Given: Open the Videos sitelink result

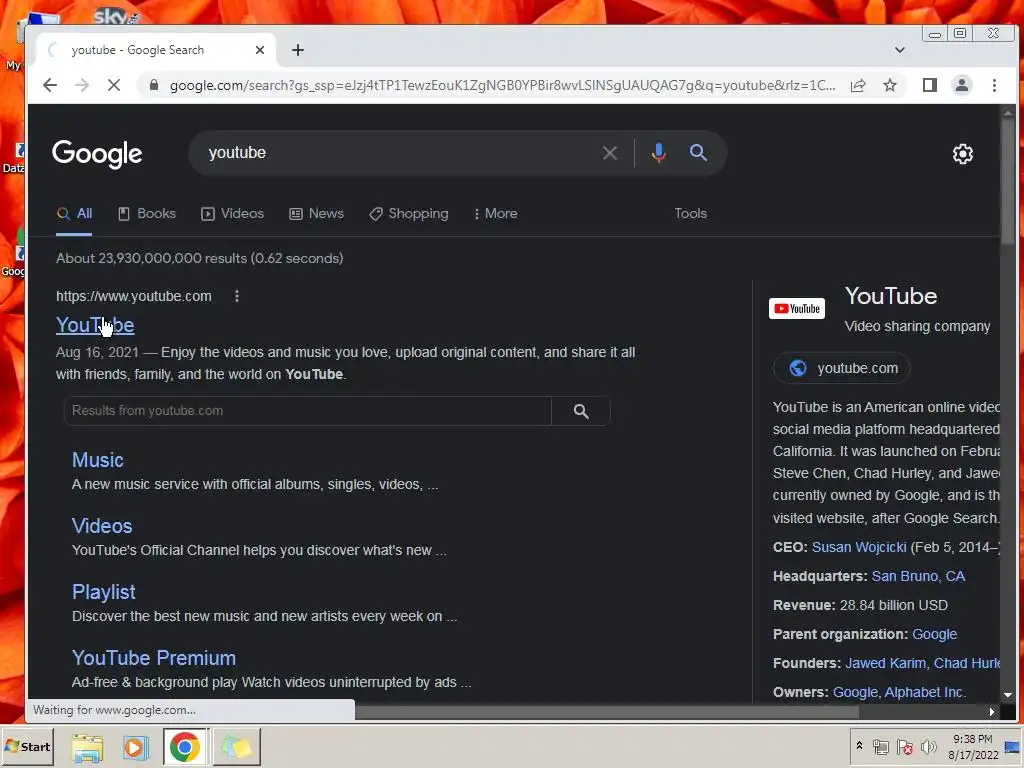Looking at the screenshot, I should (102, 526).
